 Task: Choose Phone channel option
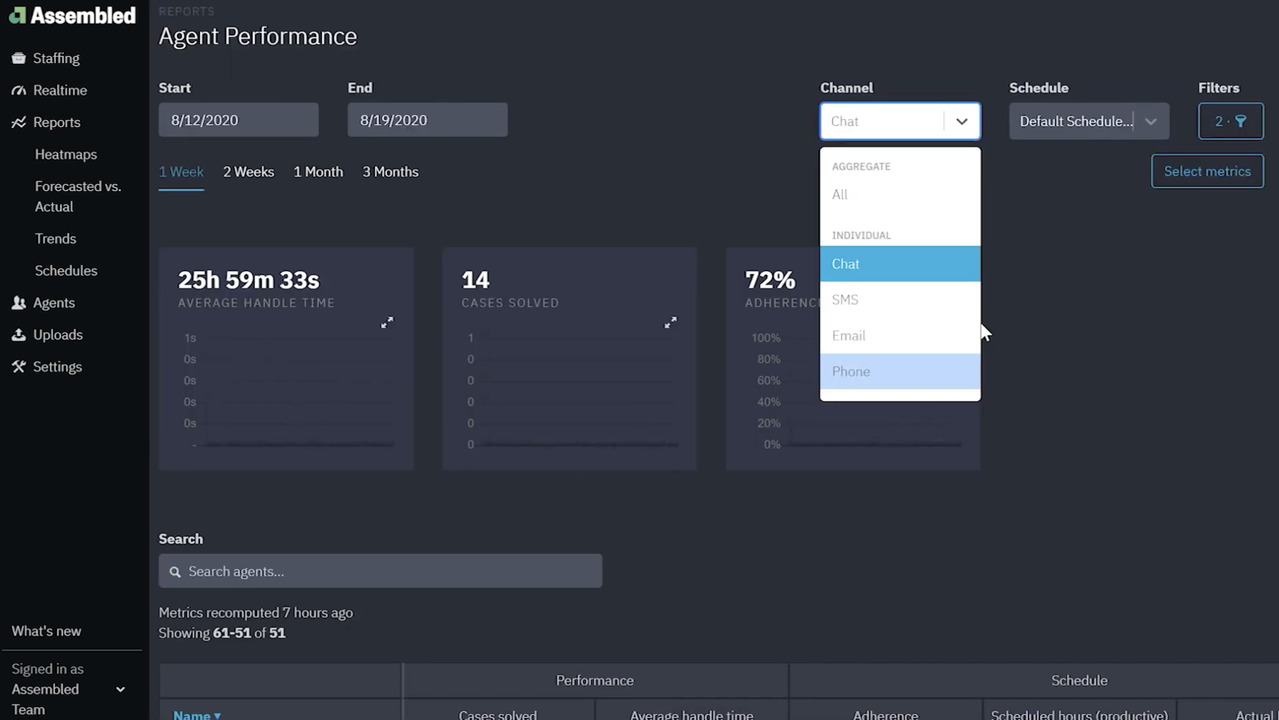point(900,372)
